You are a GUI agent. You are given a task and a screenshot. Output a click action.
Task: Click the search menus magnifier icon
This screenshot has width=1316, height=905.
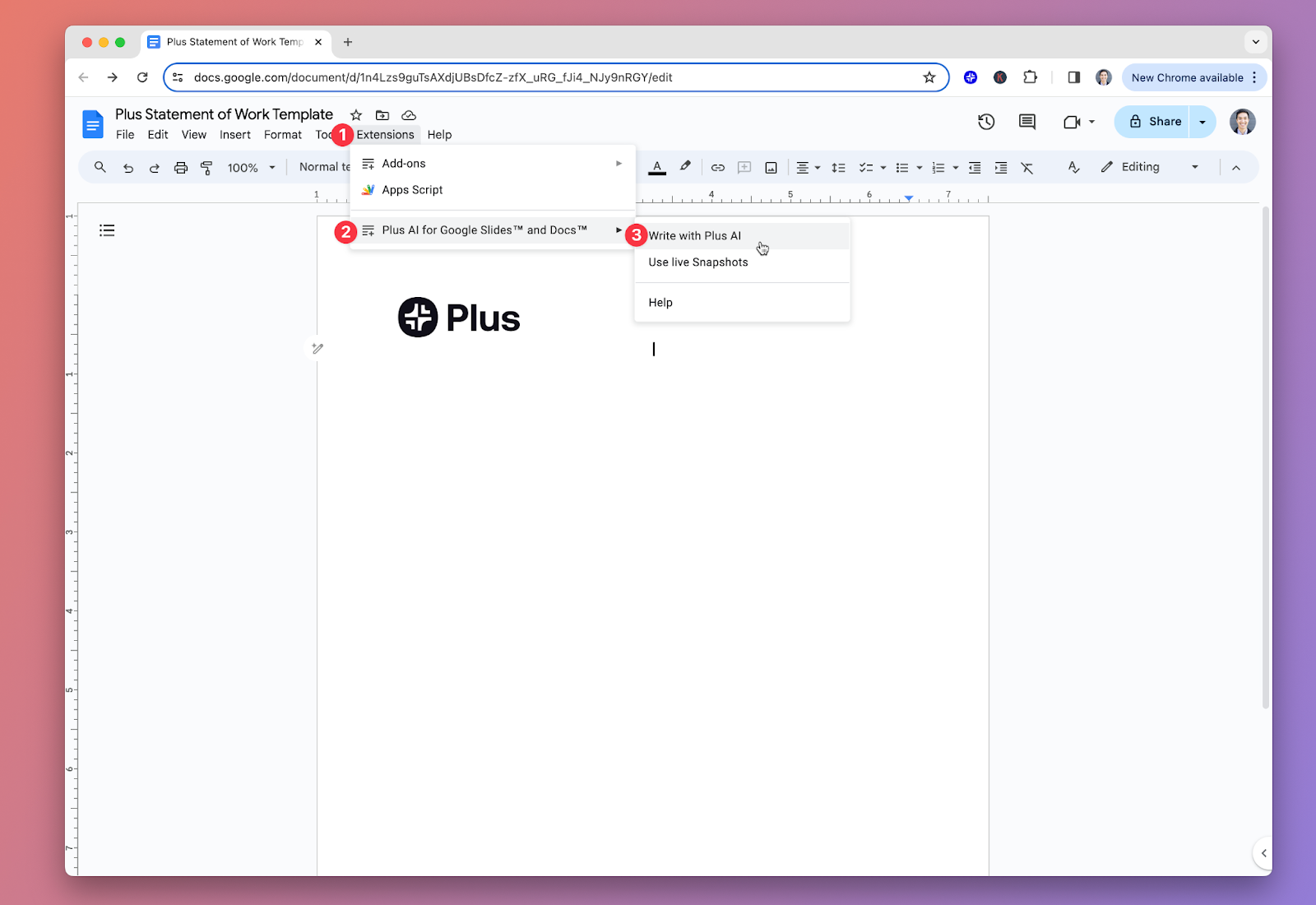pos(100,167)
